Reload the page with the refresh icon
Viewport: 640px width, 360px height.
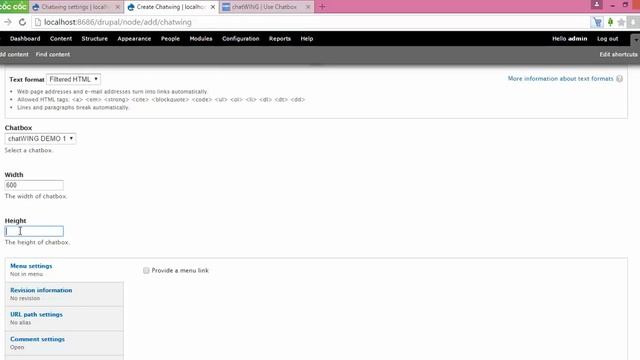(22, 22)
